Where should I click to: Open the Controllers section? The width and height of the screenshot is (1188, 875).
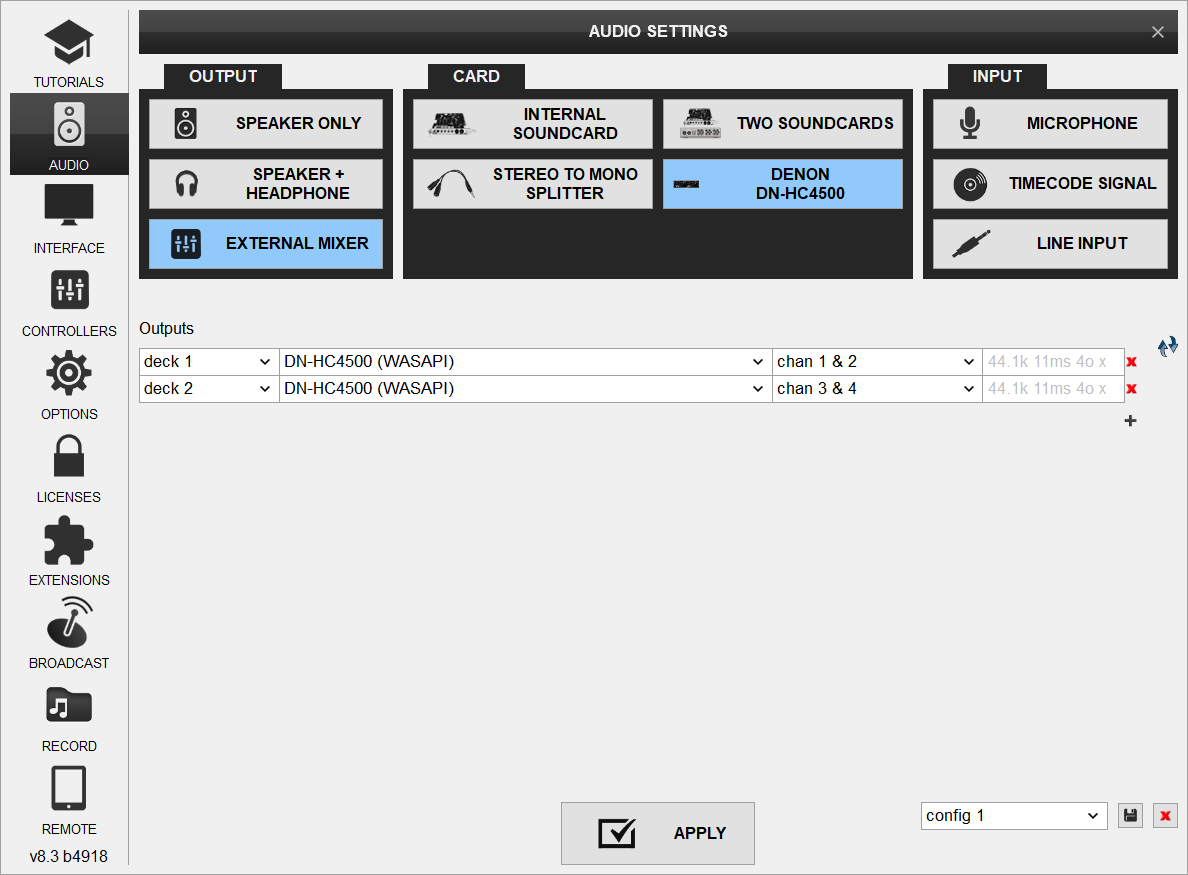click(69, 302)
